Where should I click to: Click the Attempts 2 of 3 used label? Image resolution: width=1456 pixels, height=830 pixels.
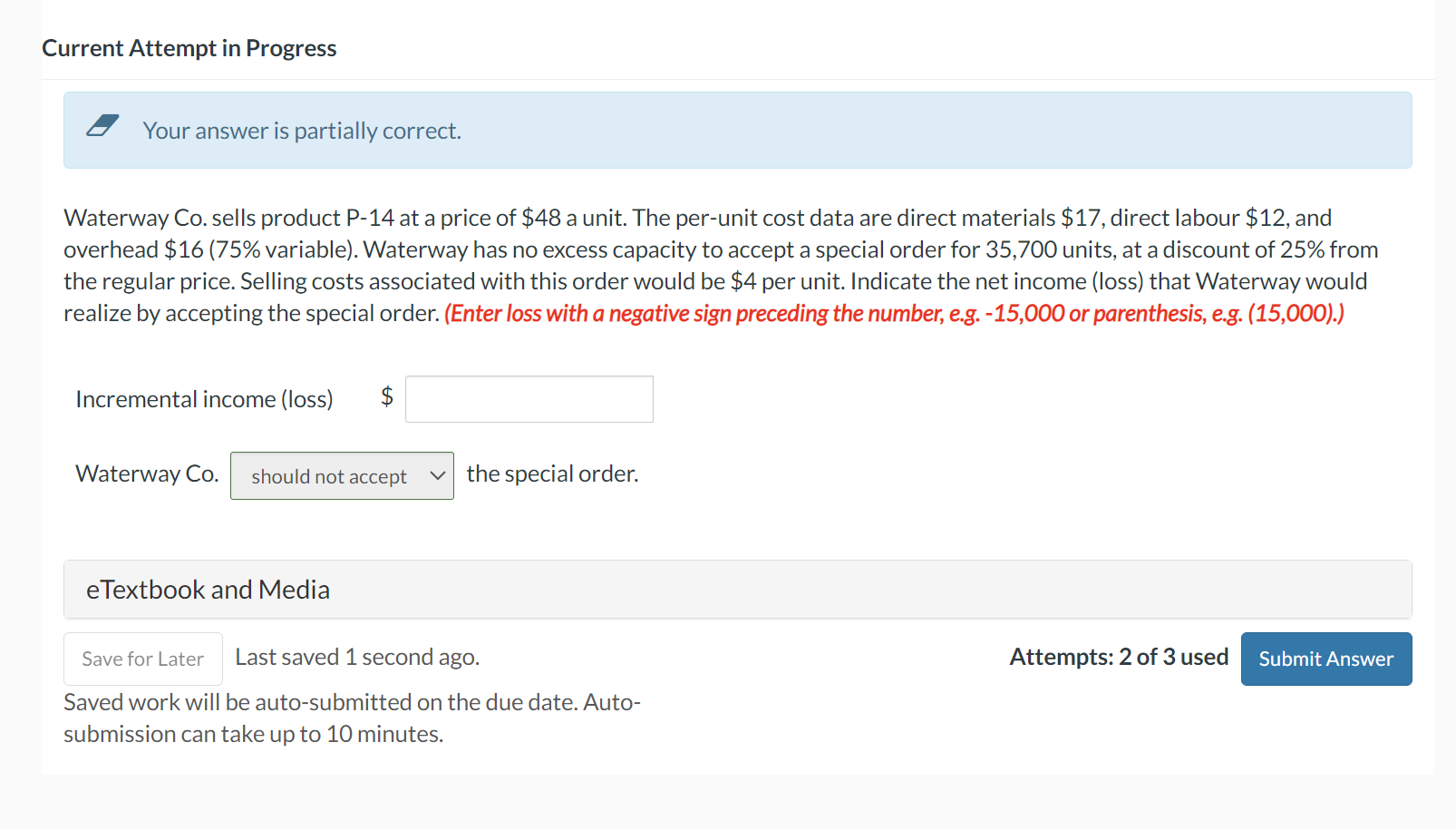1118,657
